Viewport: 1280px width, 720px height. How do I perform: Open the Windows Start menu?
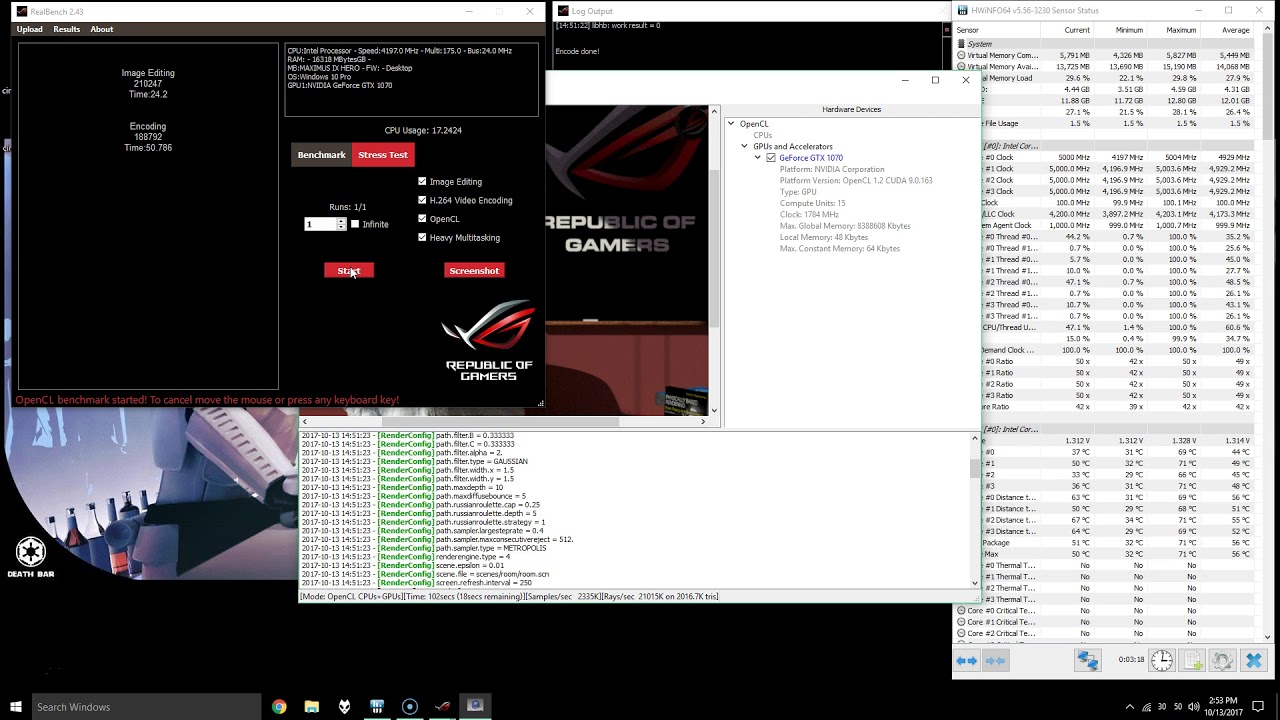coord(15,707)
